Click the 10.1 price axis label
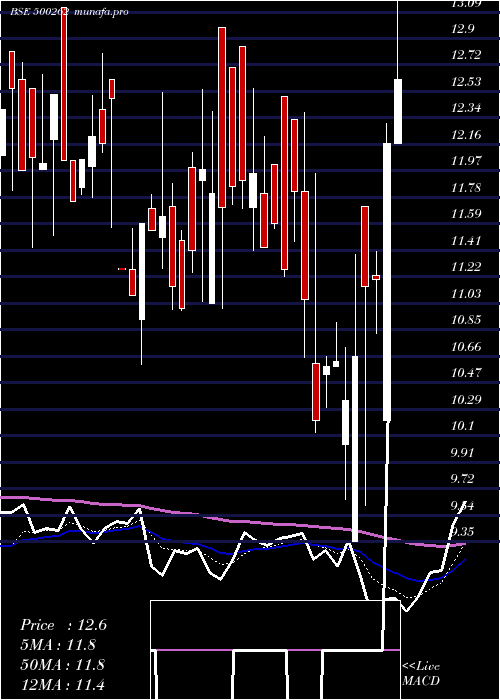Image resolution: width=500 pixels, height=700 pixels. [x=462, y=426]
